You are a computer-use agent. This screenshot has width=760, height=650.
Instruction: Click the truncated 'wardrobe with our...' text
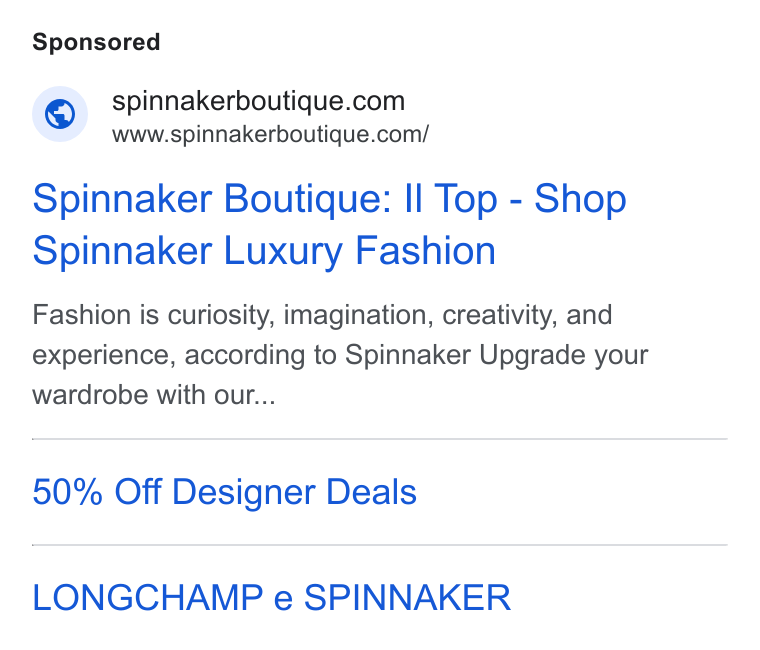point(154,395)
